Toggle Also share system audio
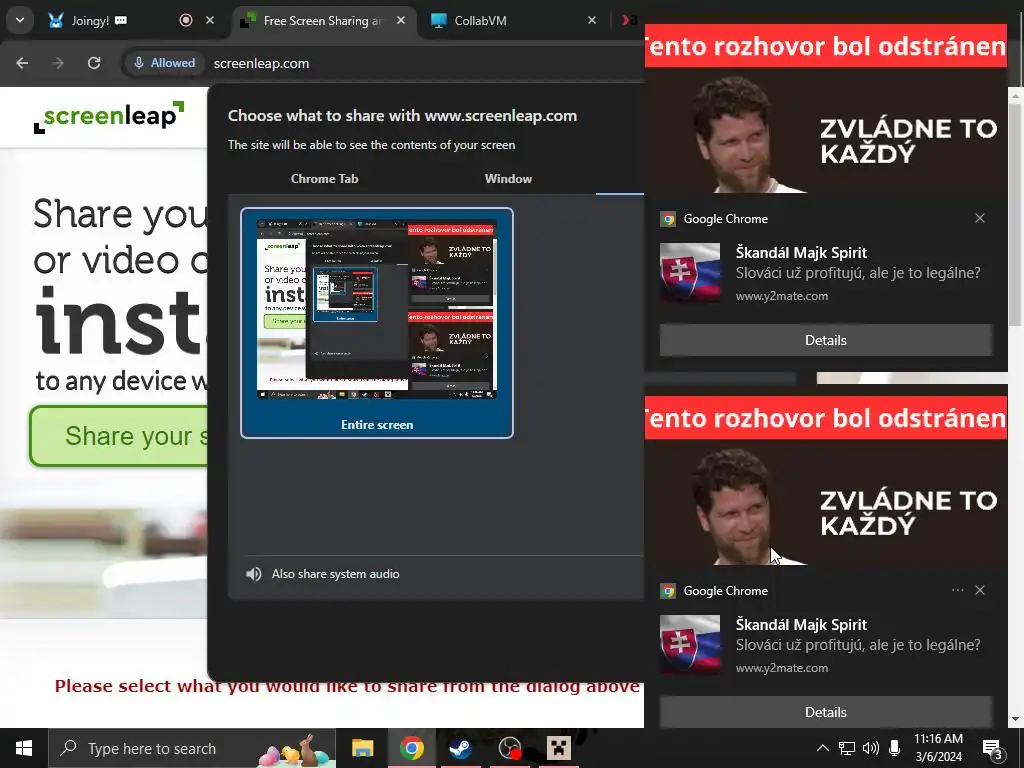The height and width of the screenshot is (768, 1024). (335, 574)
